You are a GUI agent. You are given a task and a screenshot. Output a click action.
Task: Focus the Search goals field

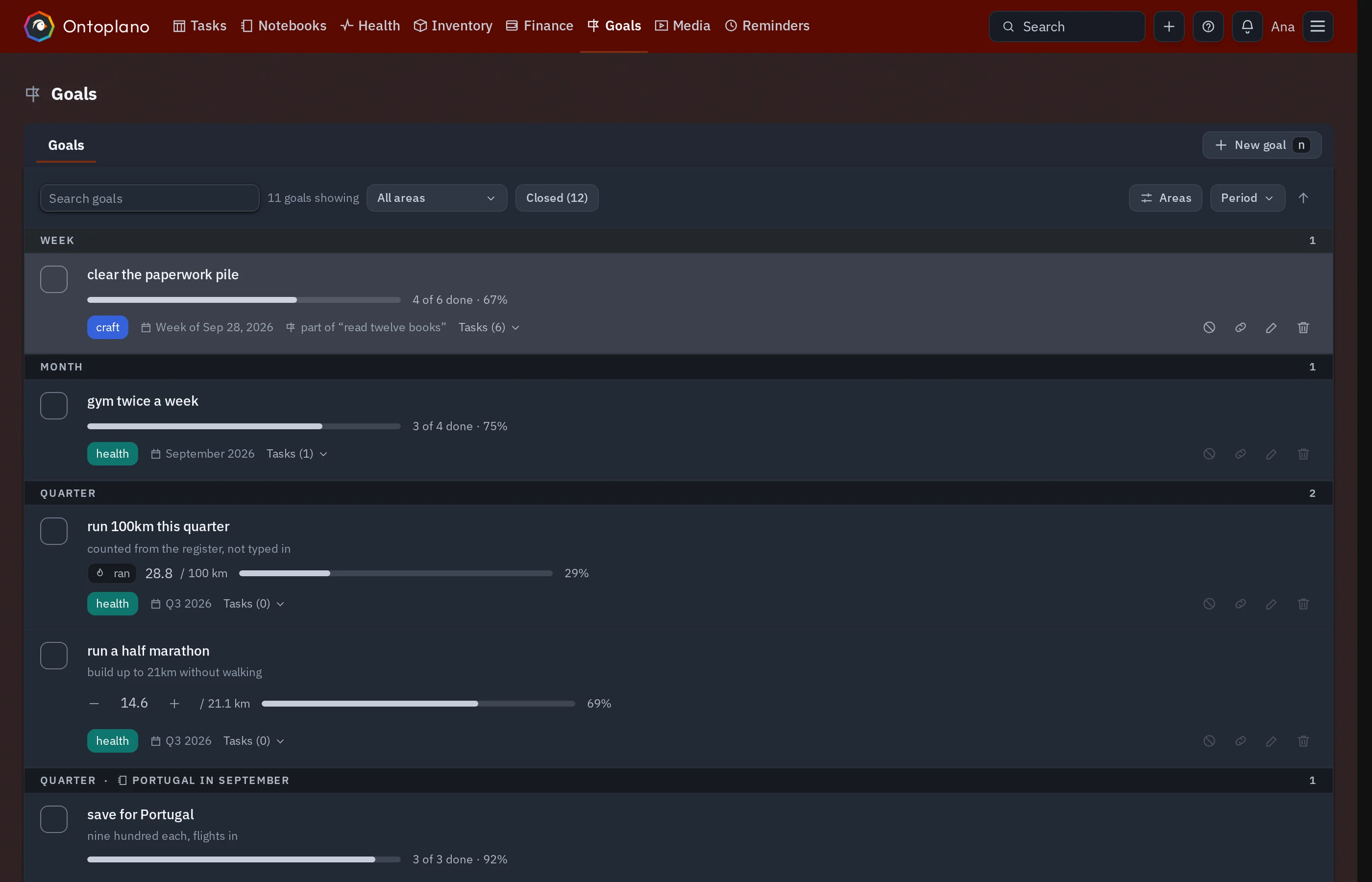(x=149, y=198)
